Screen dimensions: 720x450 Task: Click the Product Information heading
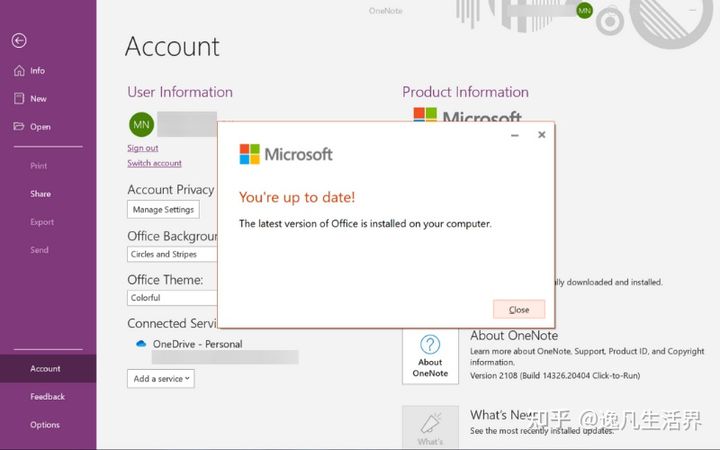(x=466, y=92)
